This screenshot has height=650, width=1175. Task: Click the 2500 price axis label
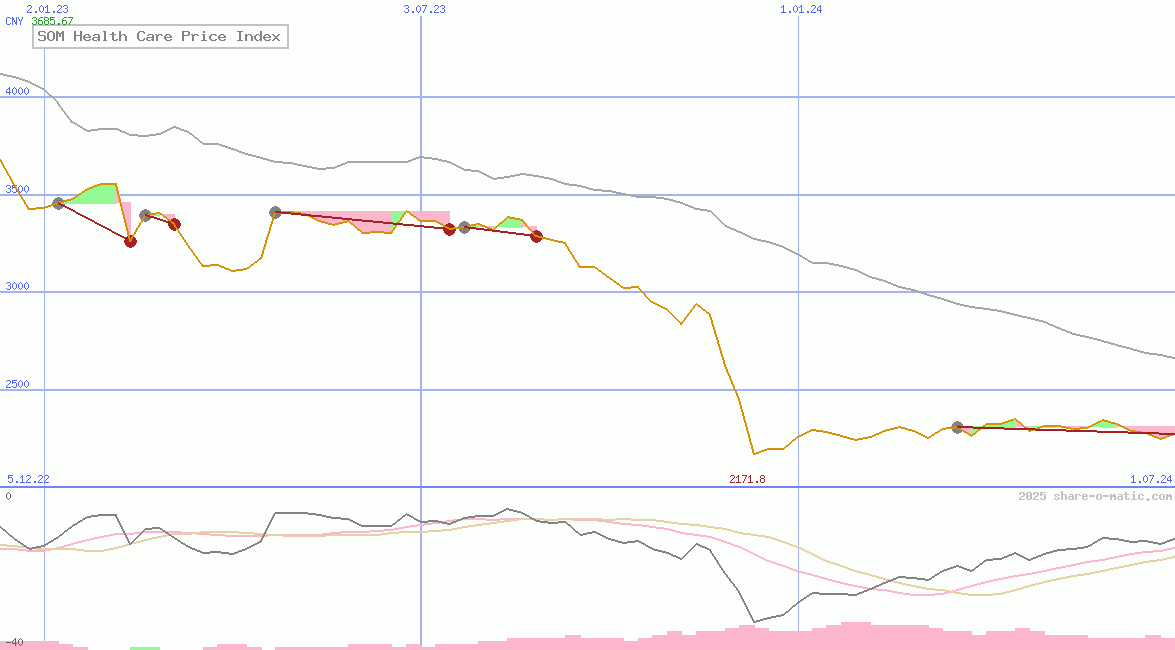(x=17, y=384)
